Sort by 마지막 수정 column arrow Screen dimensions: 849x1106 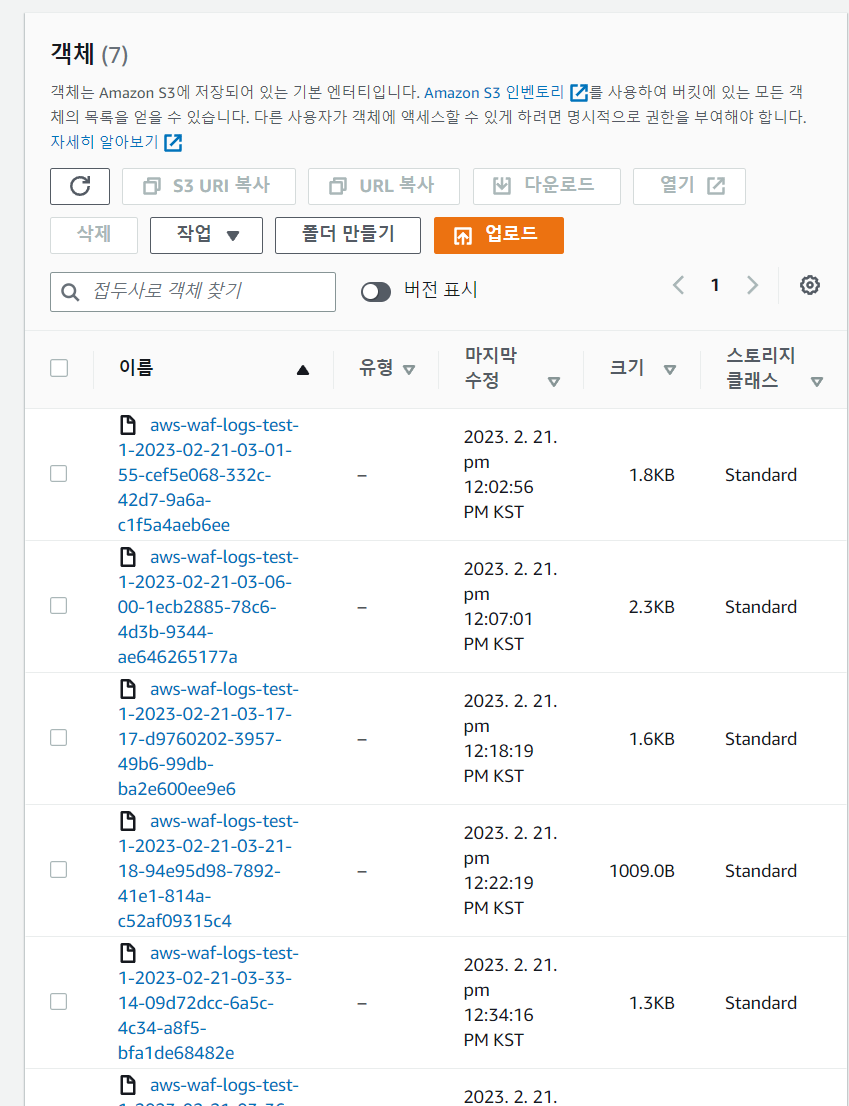(554, 382)
